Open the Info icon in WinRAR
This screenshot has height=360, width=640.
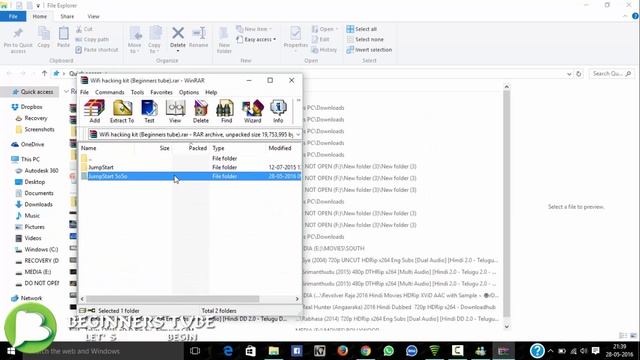(278, 111)
